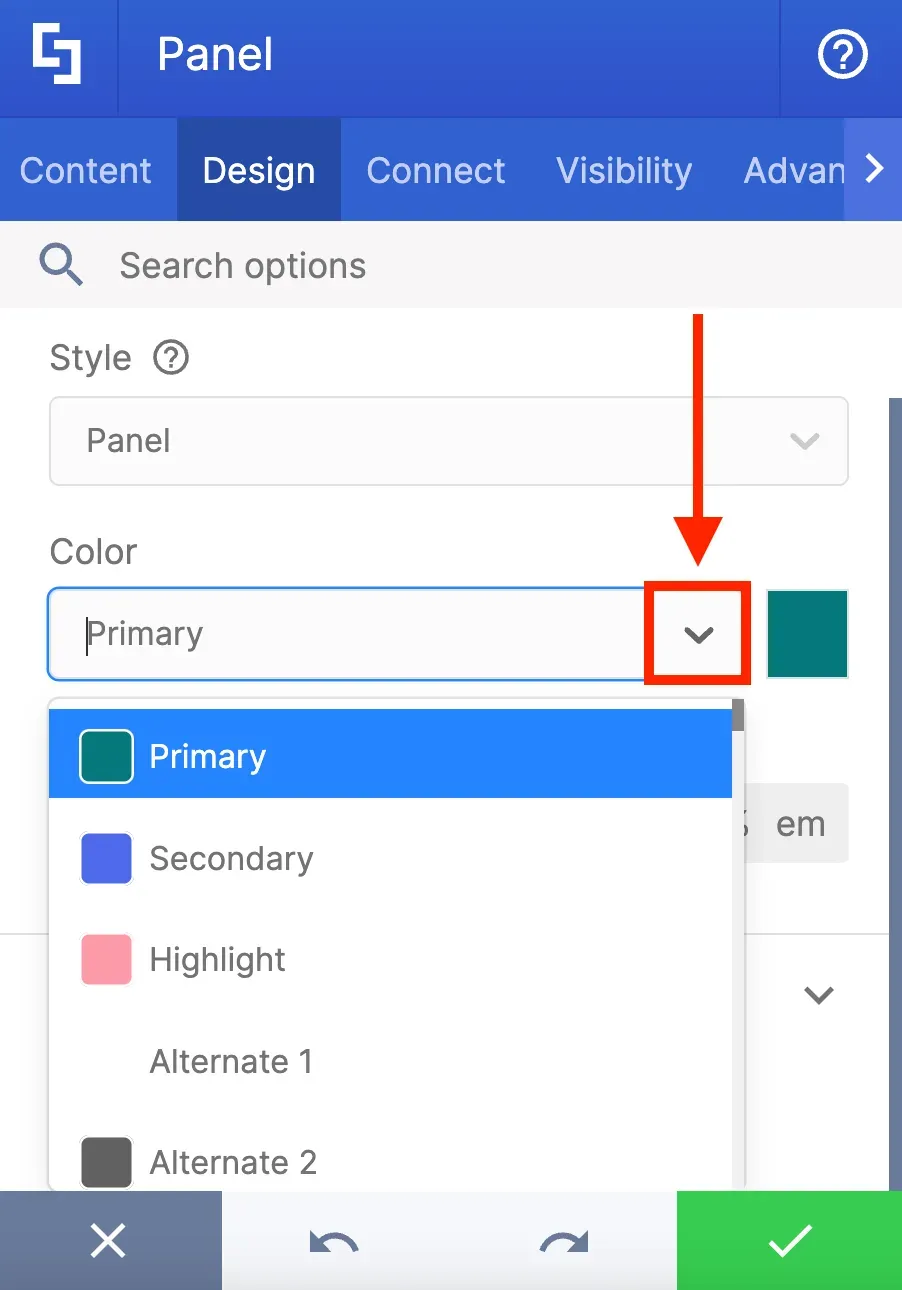Expand the collapsed section chevron
The height and width of the screenshot is (1290, 902).
pos(819,995)
